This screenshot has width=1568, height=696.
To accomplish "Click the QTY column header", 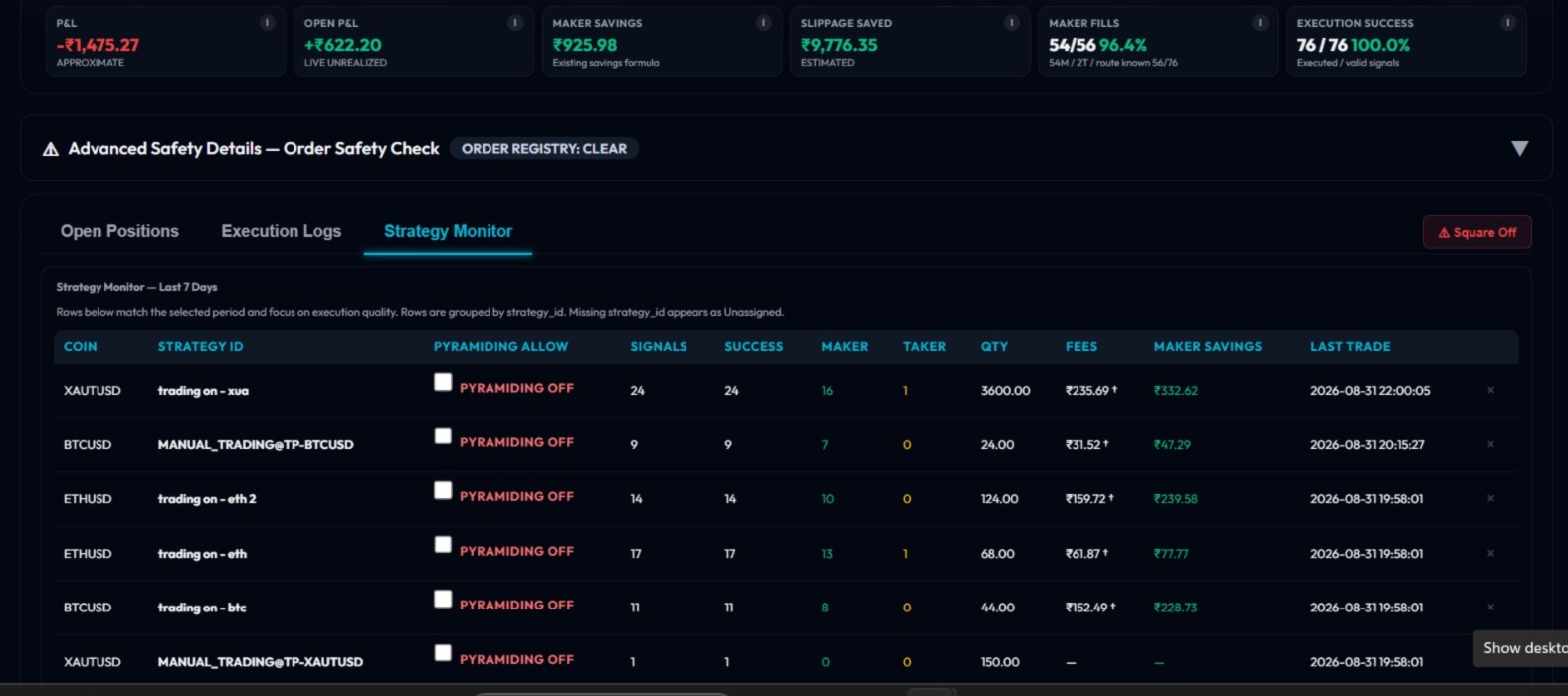I will click(994, 346).
